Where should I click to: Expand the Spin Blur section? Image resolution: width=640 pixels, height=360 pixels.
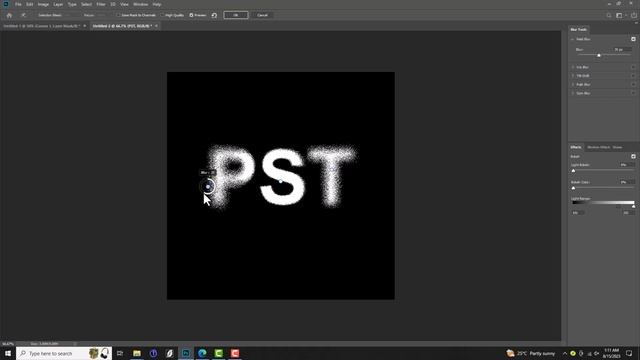coord(573,93)
